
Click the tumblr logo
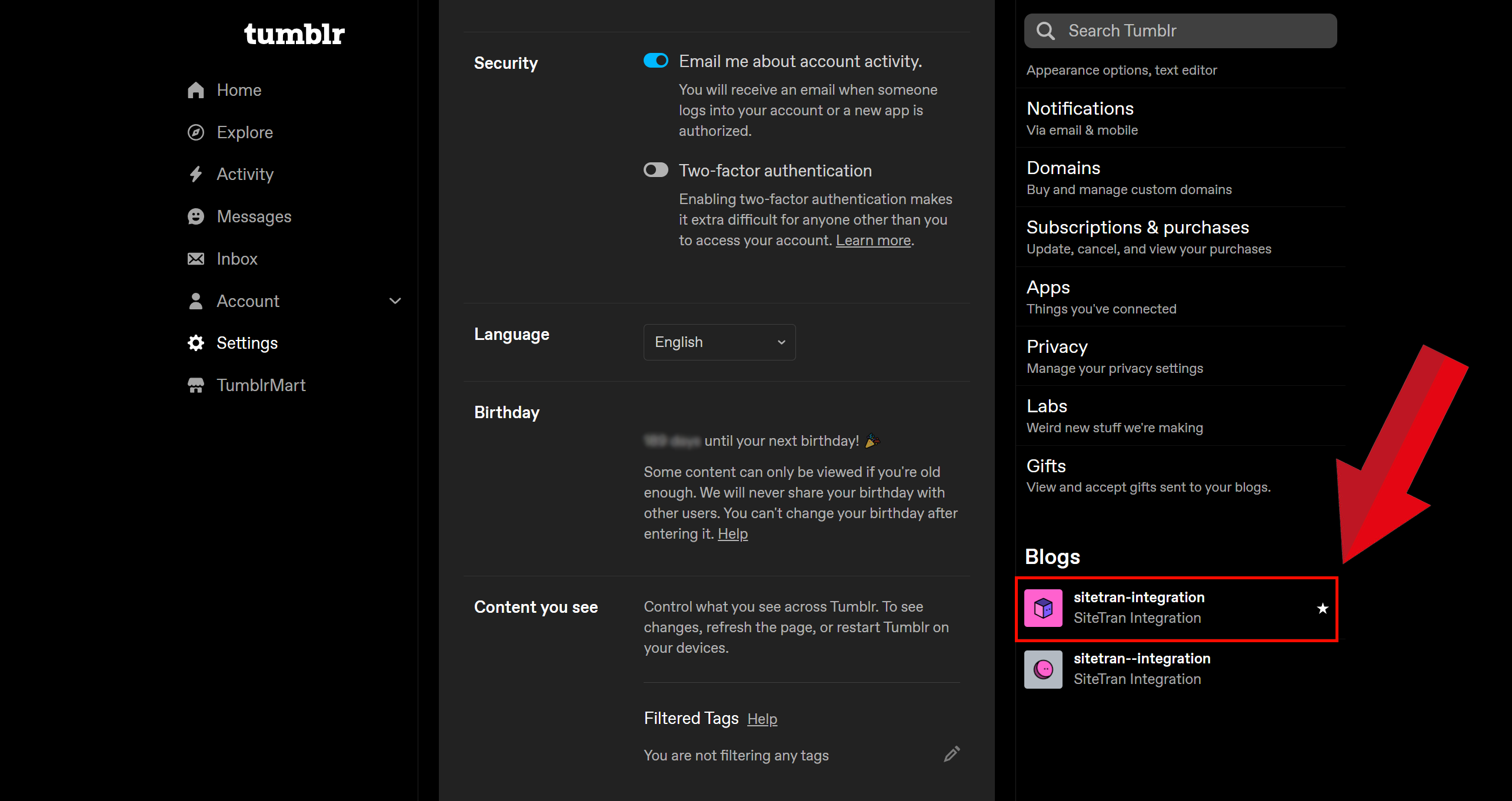[x=294, y=35]
